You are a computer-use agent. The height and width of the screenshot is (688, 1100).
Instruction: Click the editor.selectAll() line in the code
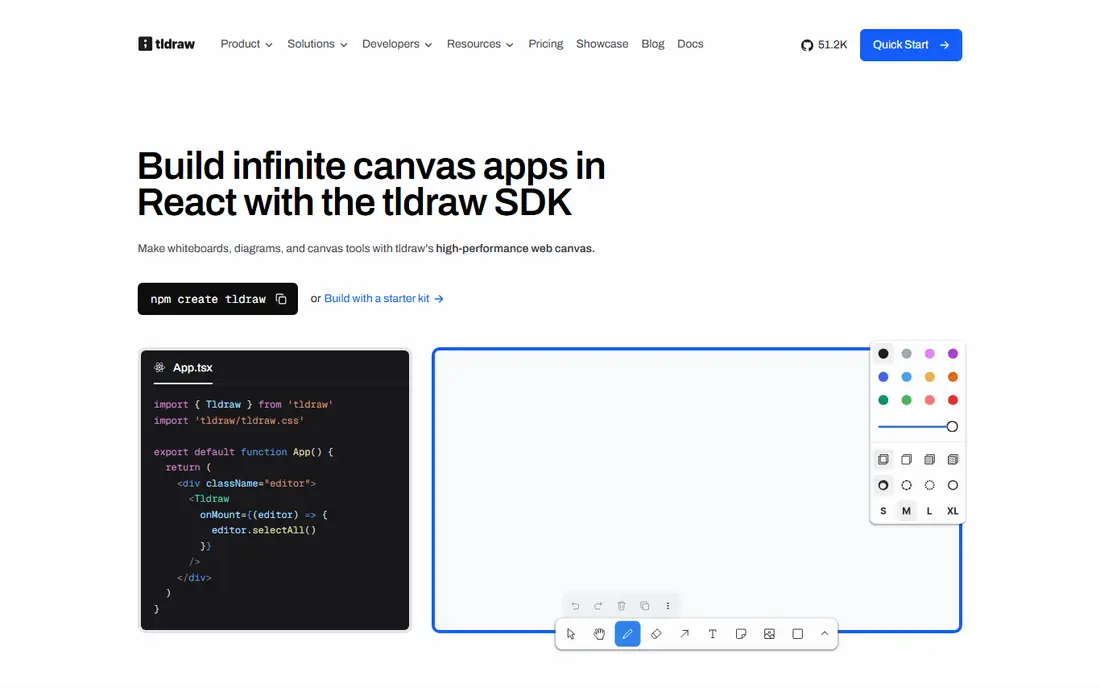tap(264, 530)
